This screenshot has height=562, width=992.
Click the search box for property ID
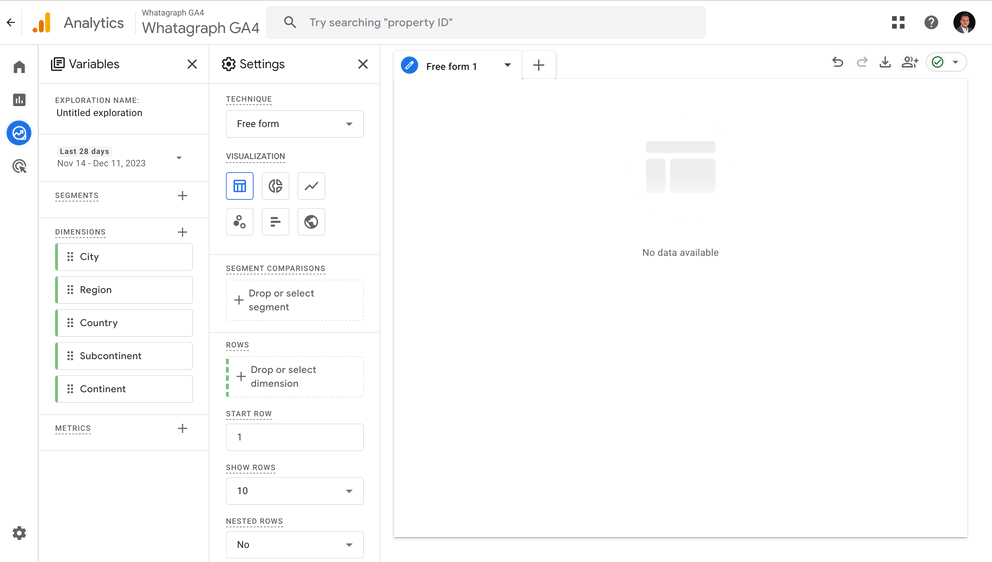486,23
